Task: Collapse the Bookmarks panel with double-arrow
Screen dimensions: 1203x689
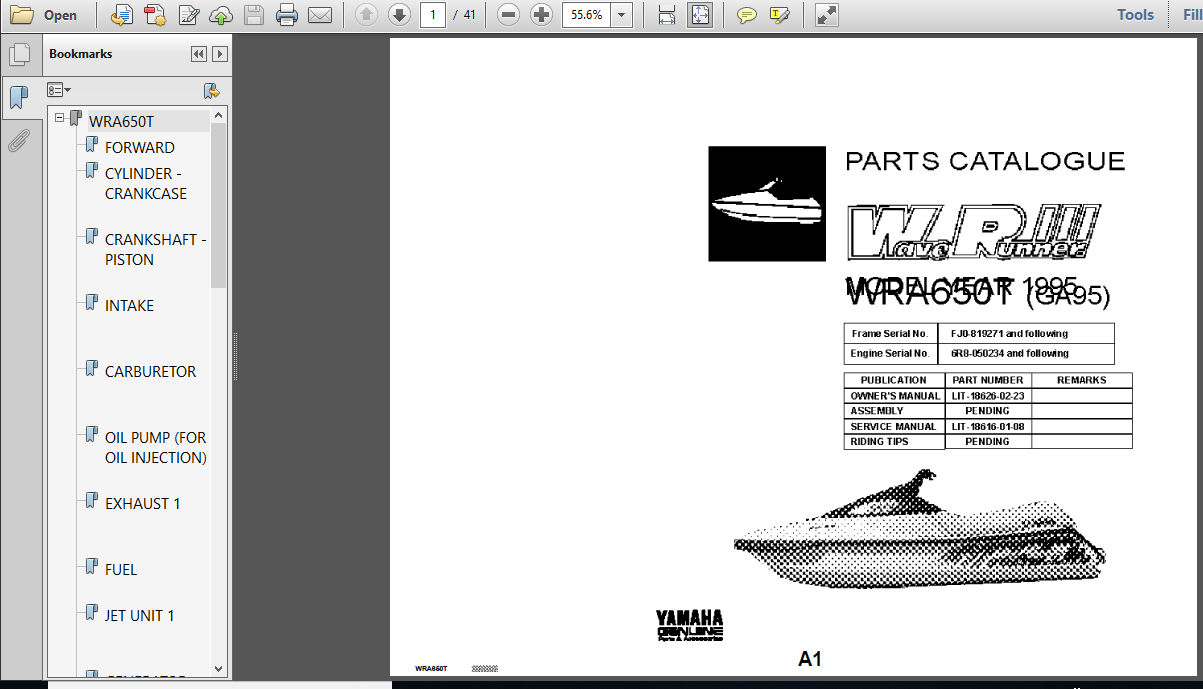Action: tap(198, 54)
